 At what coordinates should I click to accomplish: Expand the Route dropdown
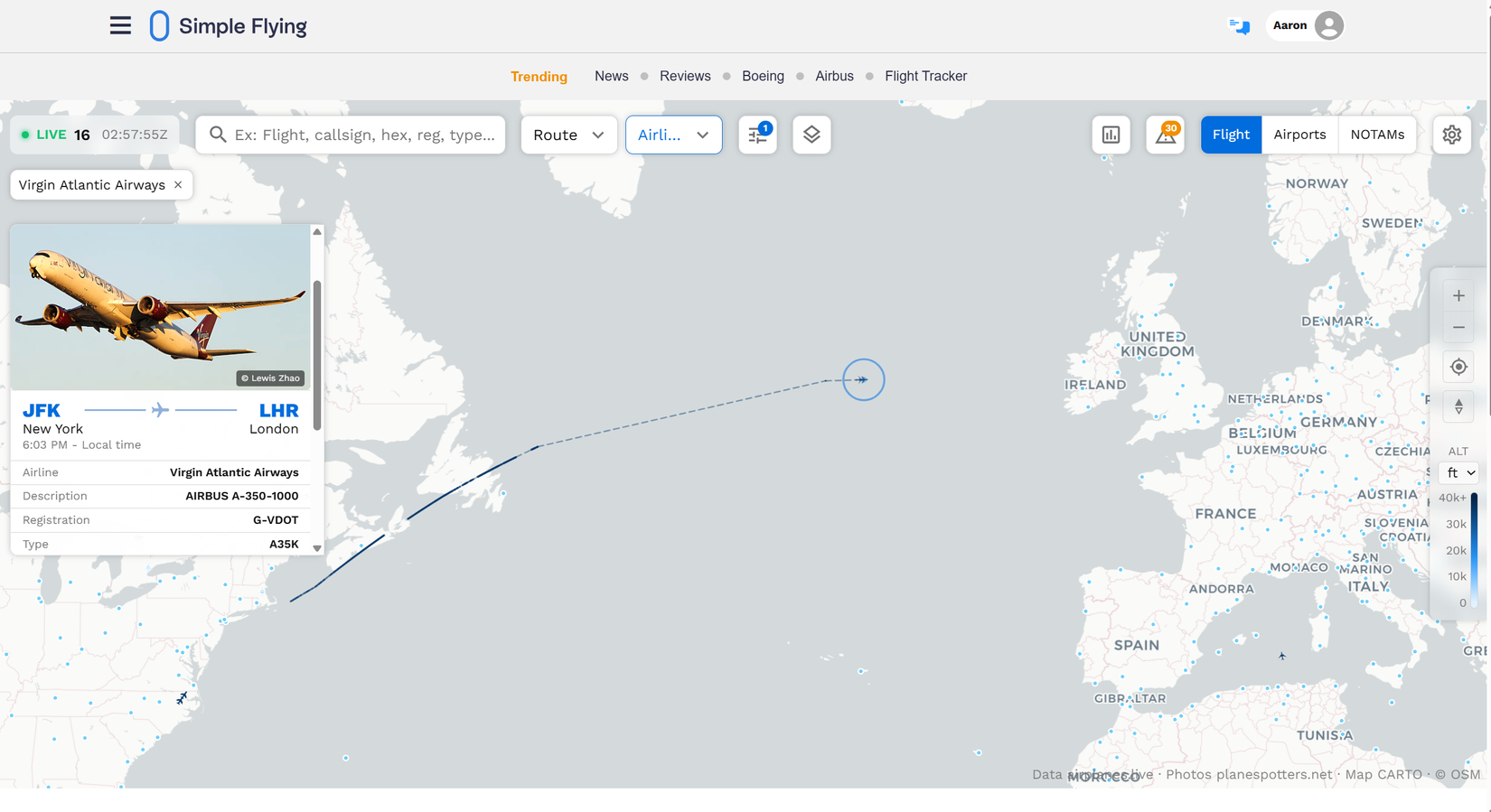tap(568, 135)
